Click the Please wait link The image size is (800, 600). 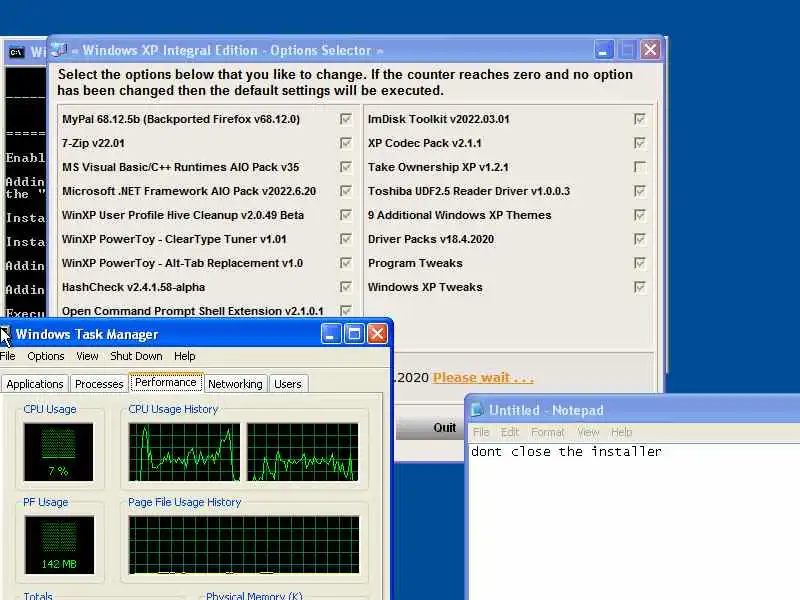[483, 378]
